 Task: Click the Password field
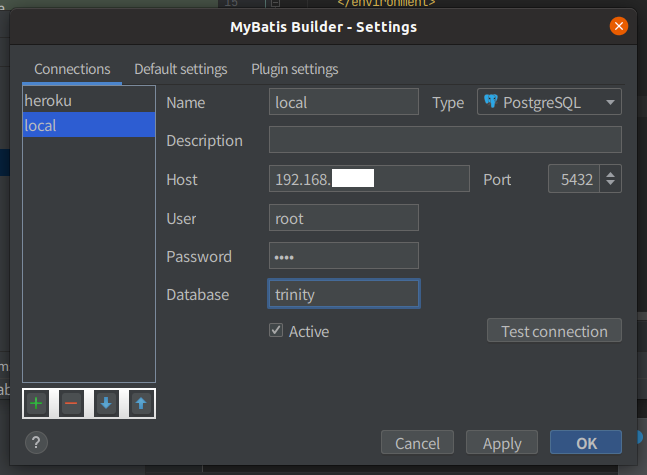pyautogui.click(x=344, y=256)
